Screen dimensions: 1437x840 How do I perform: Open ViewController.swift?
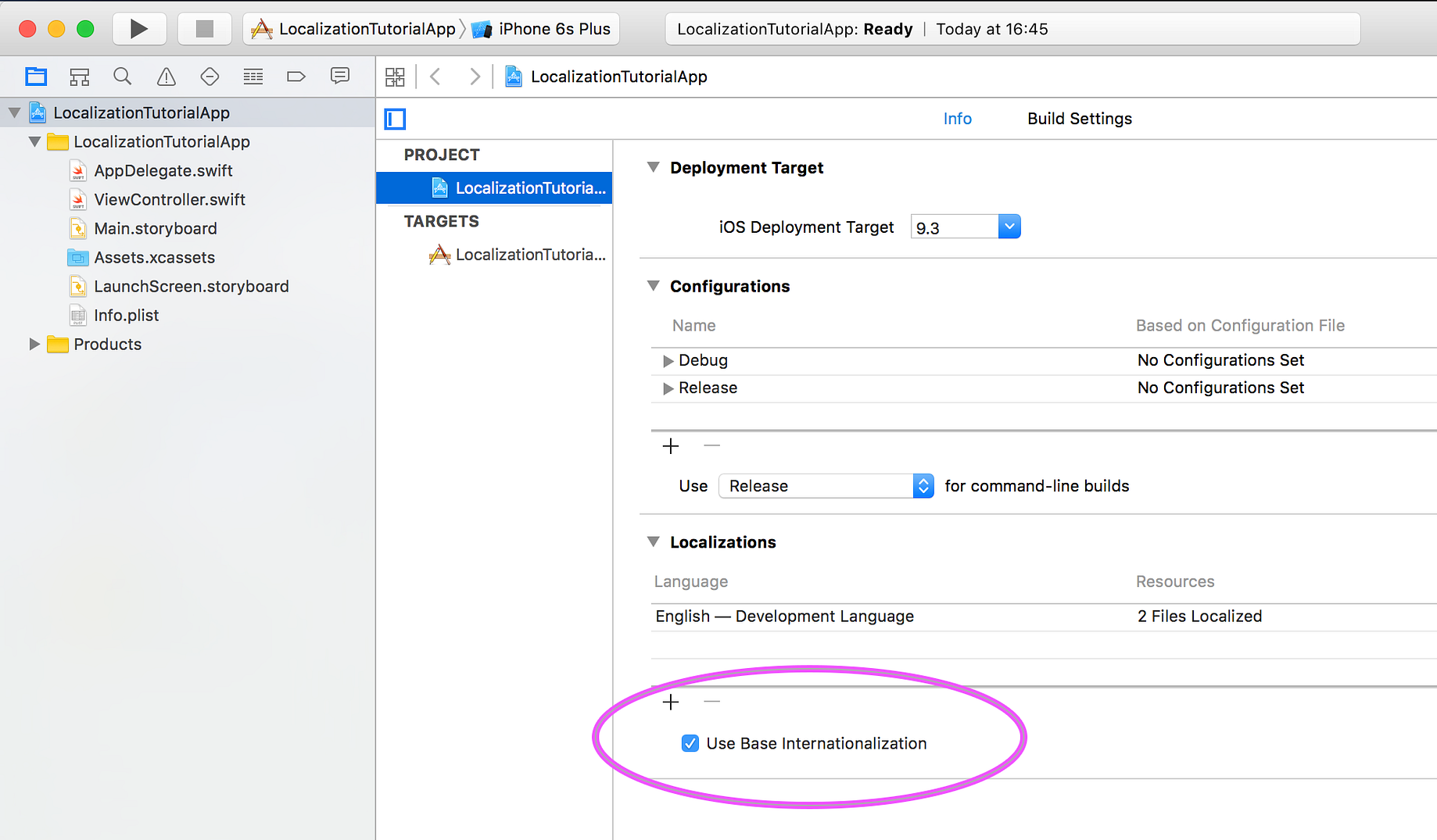[170, 199]
